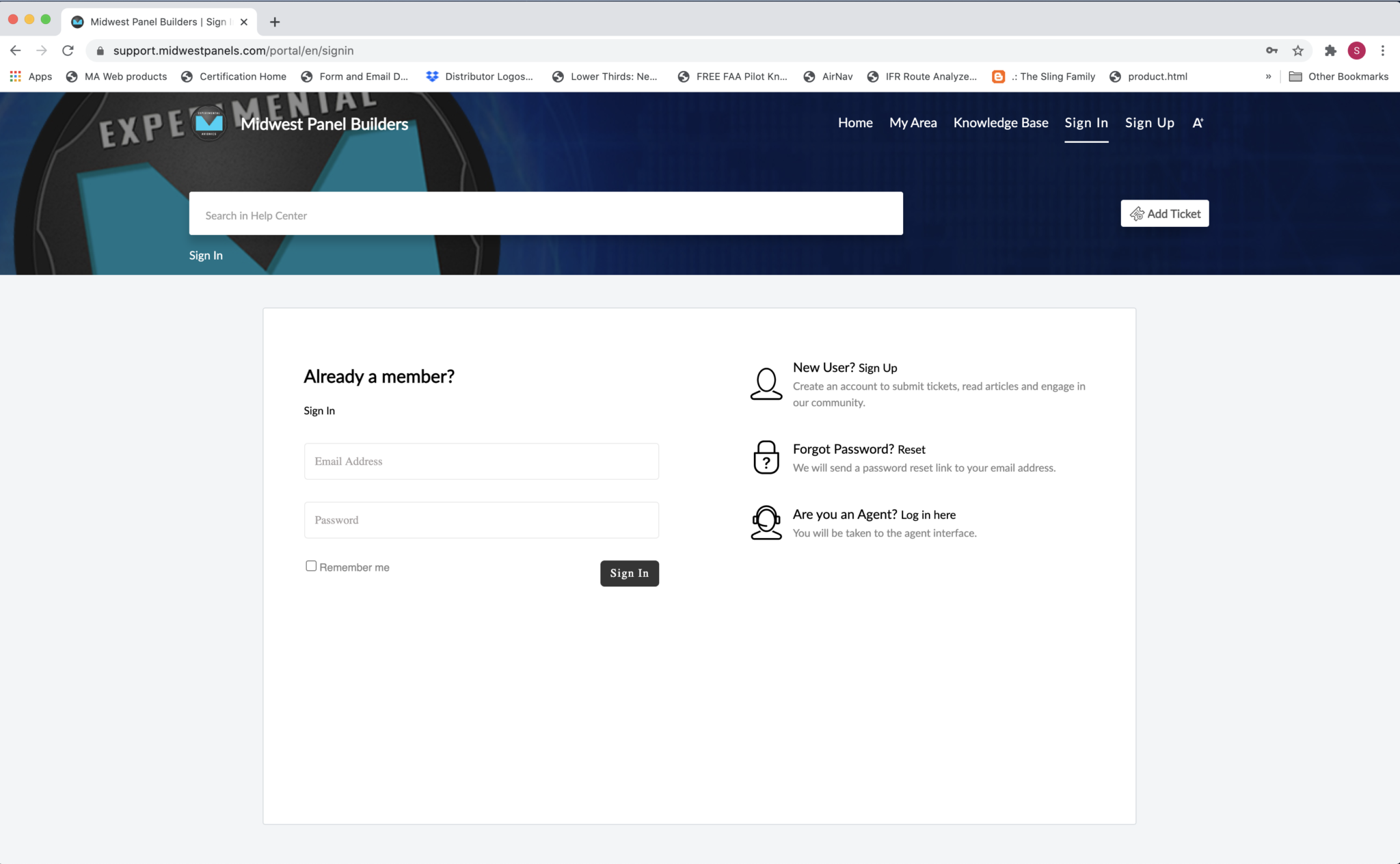This screenshot has width=1400, height=864.
Task: Enable the Remember me checkbox
Action: (x=311, y=566)
